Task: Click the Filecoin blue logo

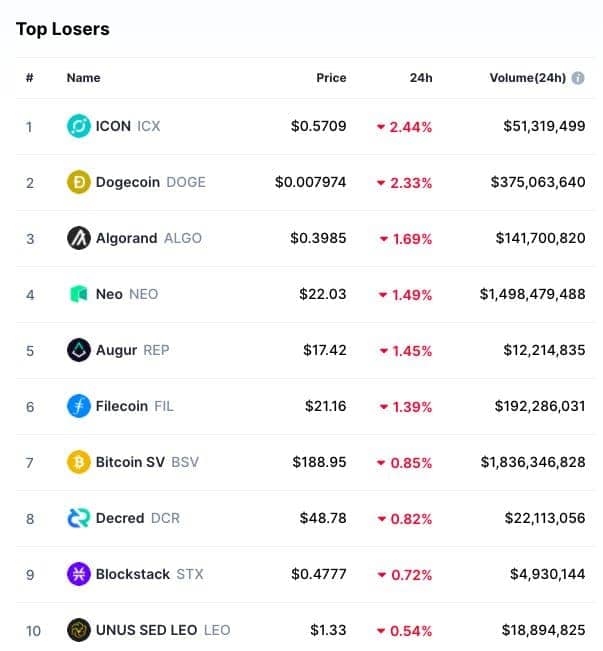Action: tap(78, 406)
